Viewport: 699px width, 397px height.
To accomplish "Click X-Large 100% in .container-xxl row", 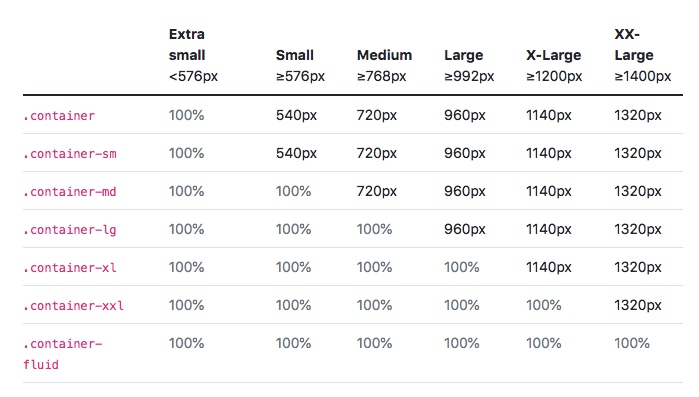I will (543, 305).
